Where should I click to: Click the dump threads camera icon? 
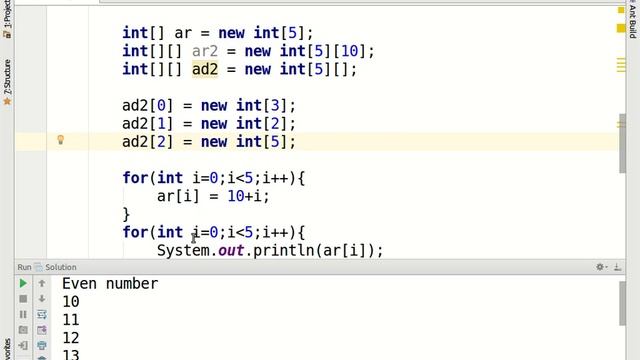(23, 330)
